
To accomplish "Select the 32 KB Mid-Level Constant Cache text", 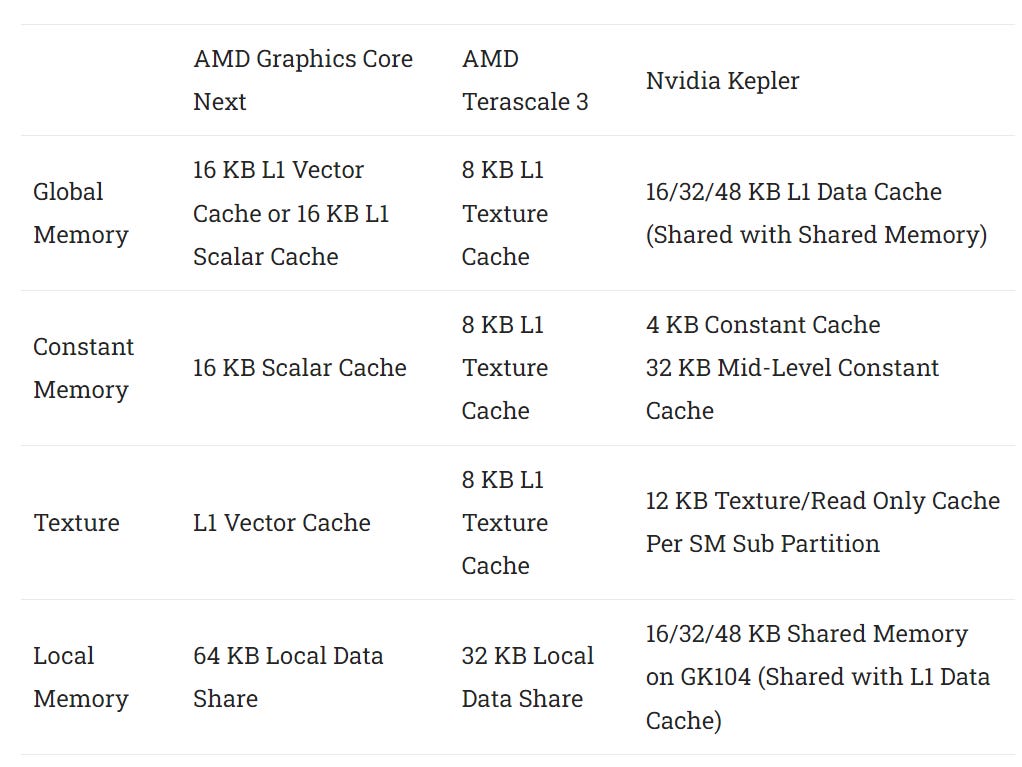I will [792, 389].
